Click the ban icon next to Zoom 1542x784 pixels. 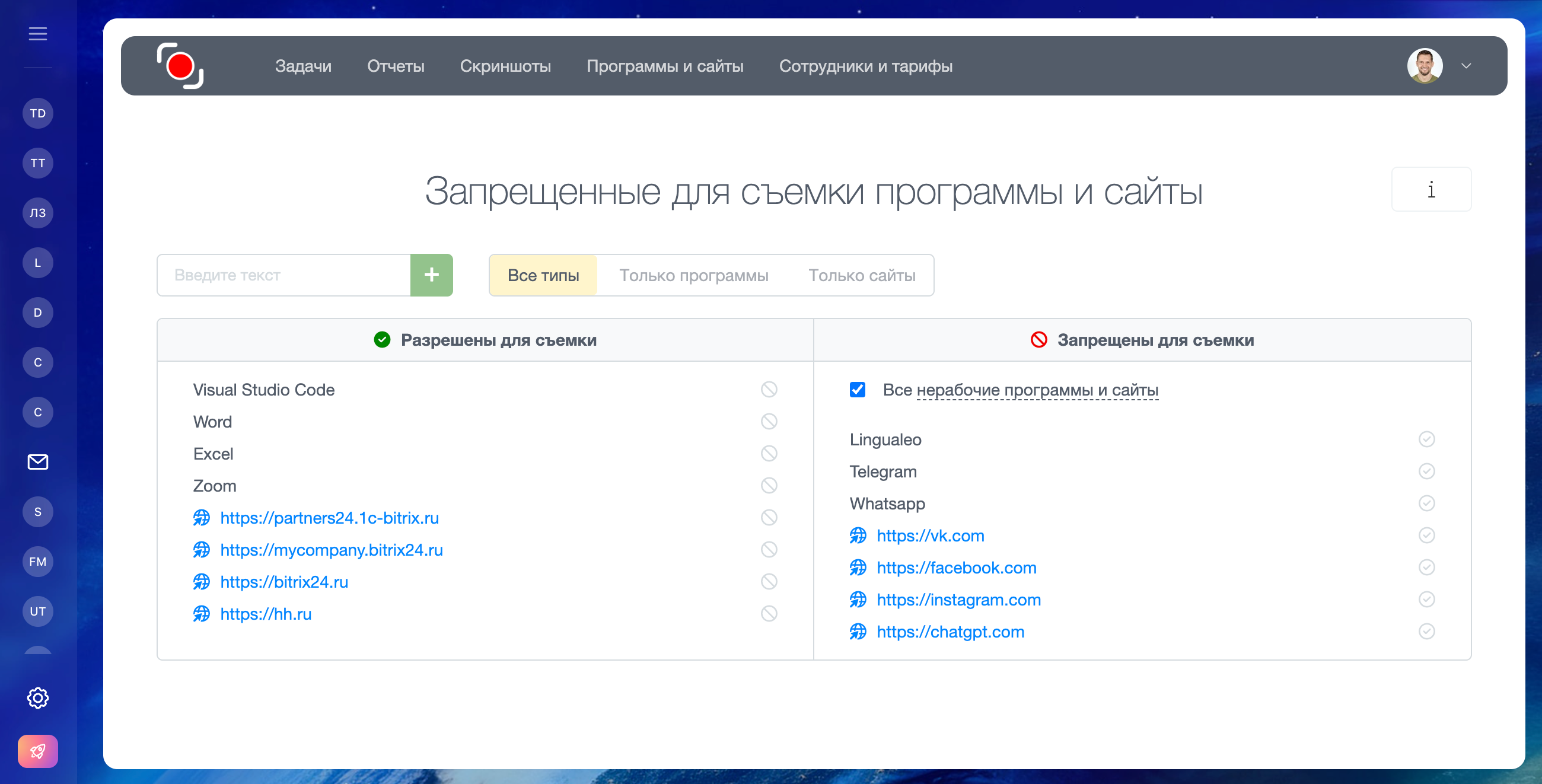point(769,485)
